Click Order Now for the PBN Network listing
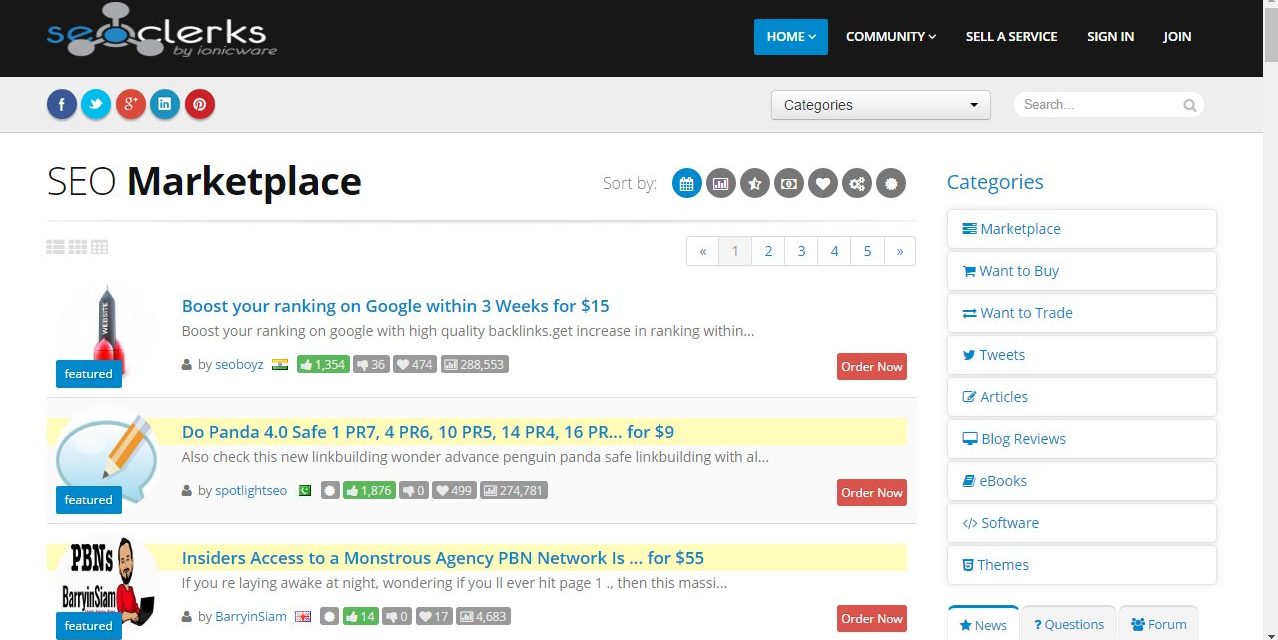The image size is (1278, 640). tap(872, 619)
